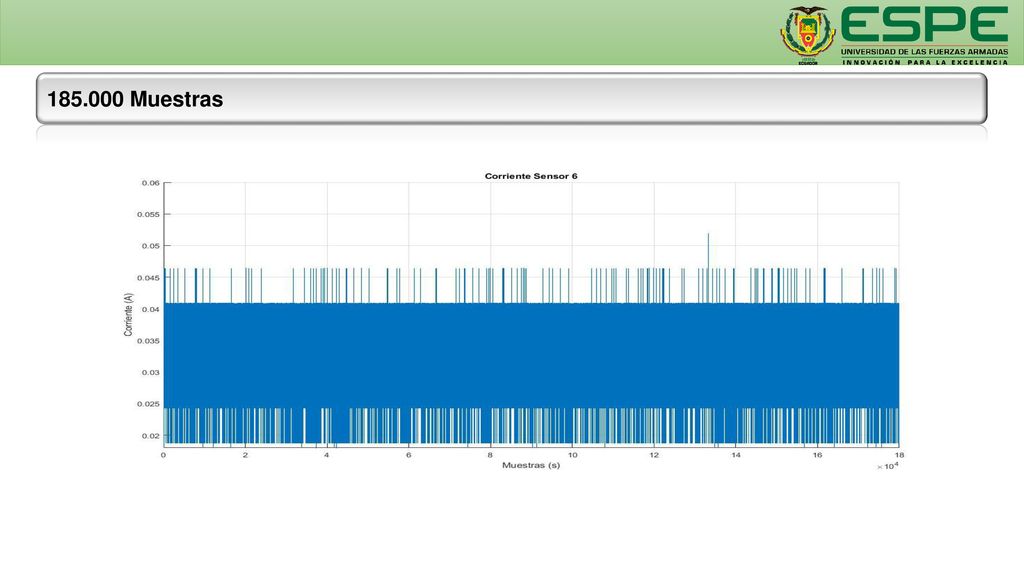Click the y-axis tick value 0.06
1024x576 pixels.
[x=151, y=183]
